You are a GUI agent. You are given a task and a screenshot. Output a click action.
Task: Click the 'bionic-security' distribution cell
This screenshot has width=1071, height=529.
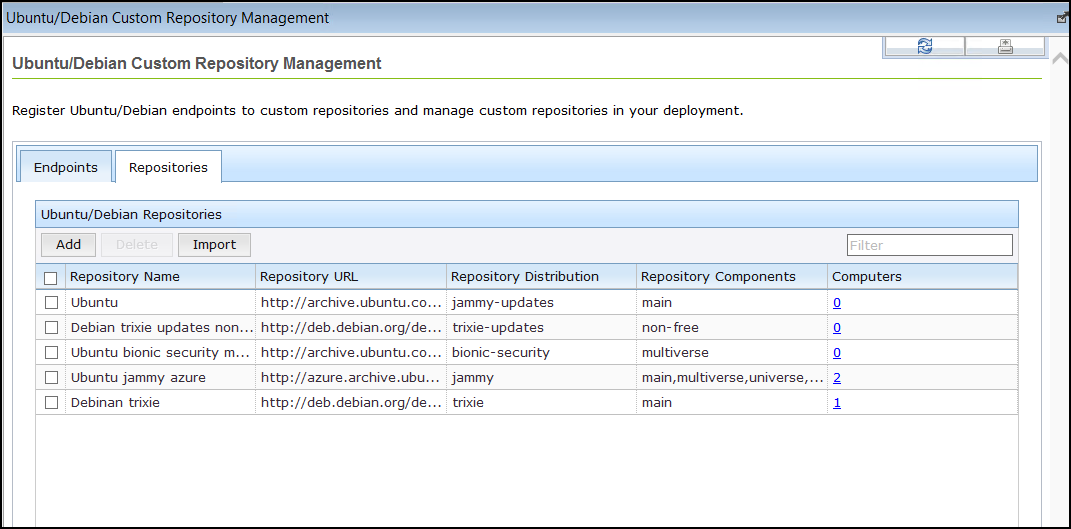tap(542, 353)
